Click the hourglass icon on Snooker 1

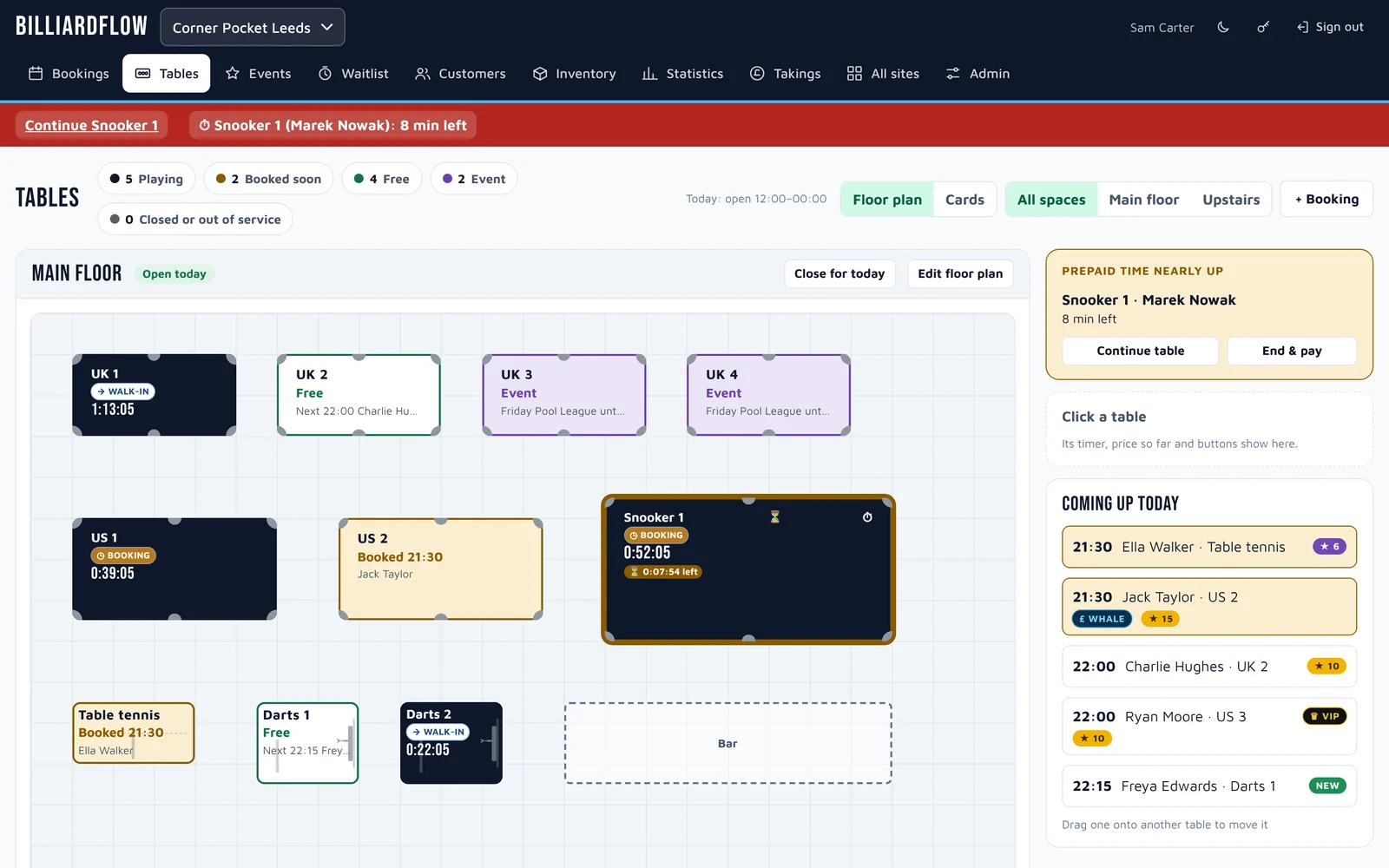coord(775,517)
